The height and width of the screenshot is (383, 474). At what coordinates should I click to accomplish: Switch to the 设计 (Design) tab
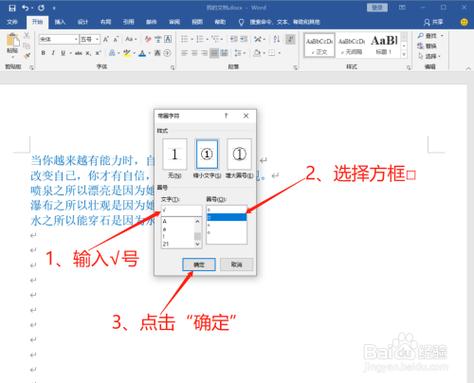click(x=83, y=22)
